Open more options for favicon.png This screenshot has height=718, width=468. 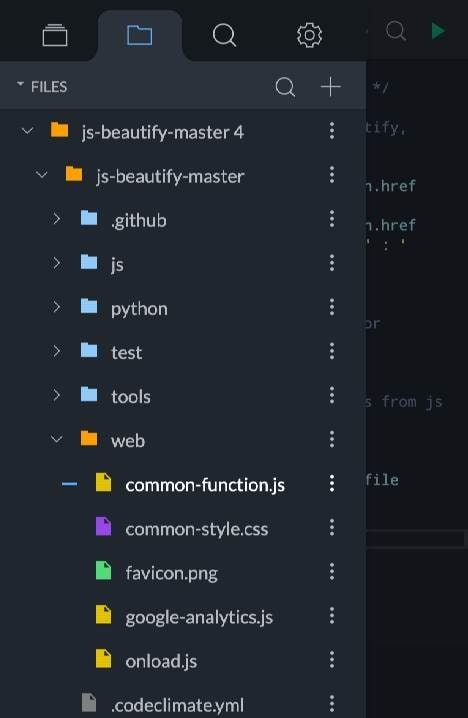tap(332, 571)
